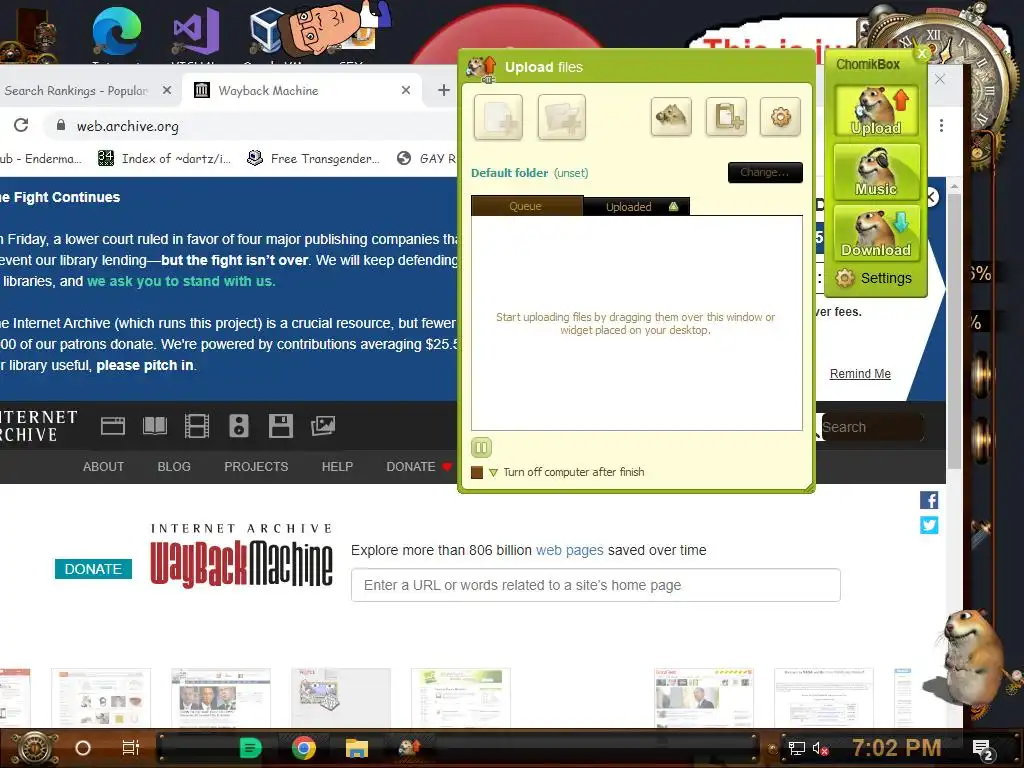Open Music in the ChomikBox widget
Image resolution: width=1024 pixels, height=768 pixels.
click(876, 171)
